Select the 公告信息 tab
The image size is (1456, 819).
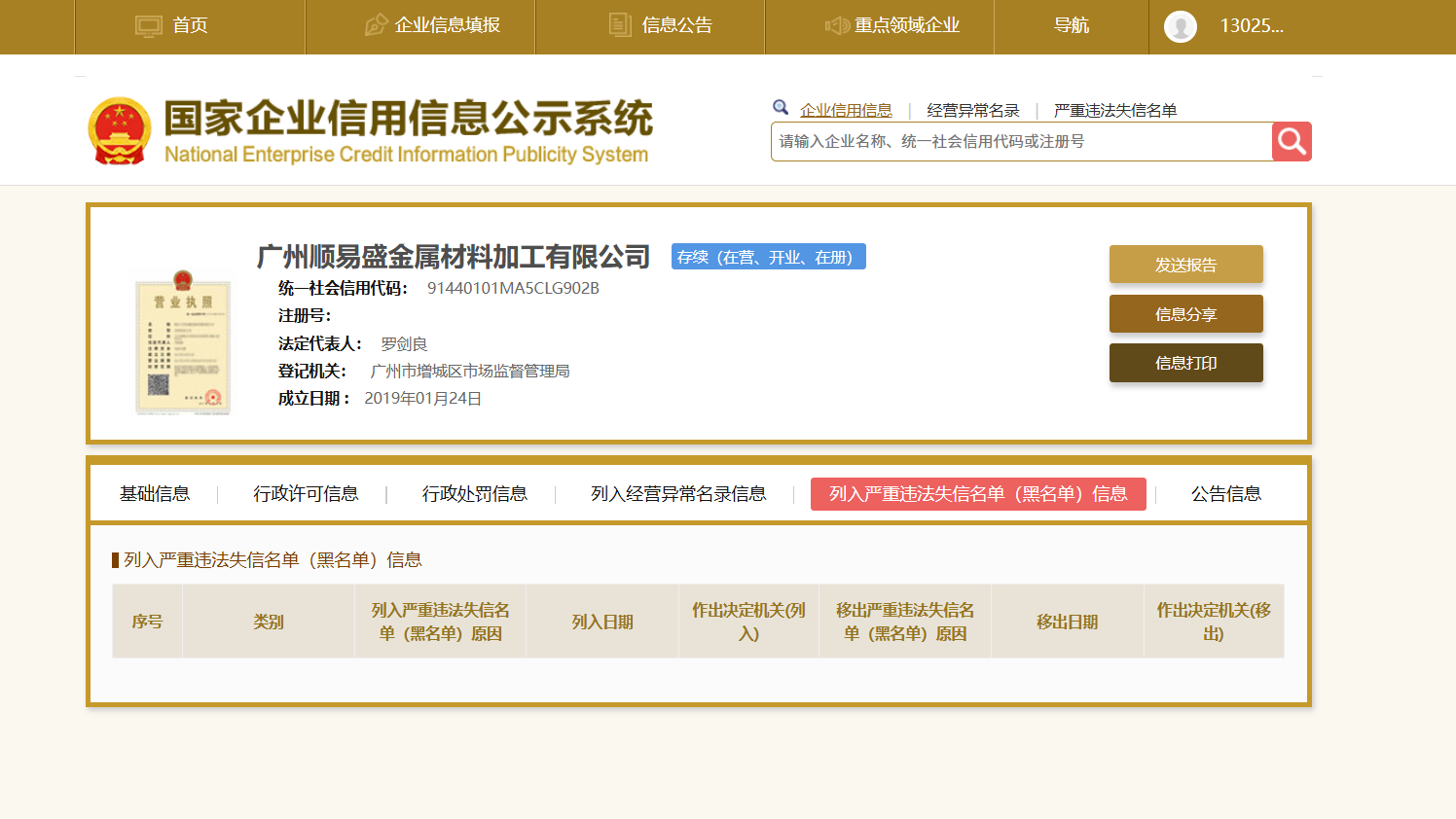tap(1225, 494)
